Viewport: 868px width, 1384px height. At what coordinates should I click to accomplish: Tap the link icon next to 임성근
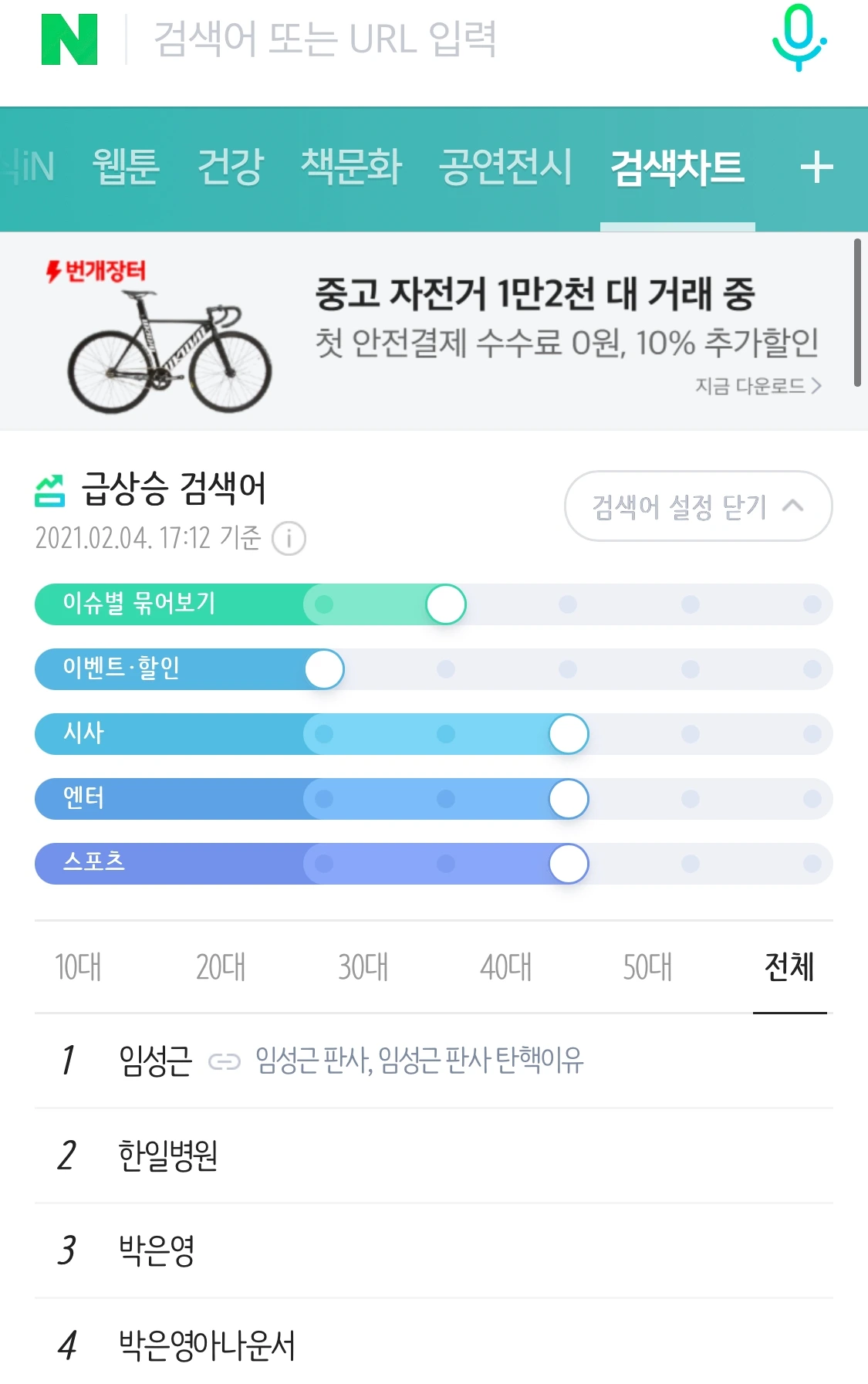pos(225,1062)
